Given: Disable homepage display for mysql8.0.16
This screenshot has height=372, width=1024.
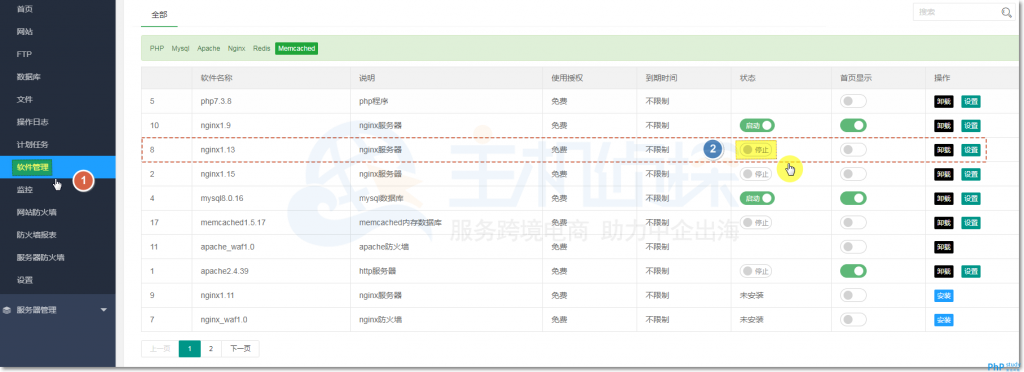Looking at the screenshot, I should pyautogui.click(x=853, y=198).
